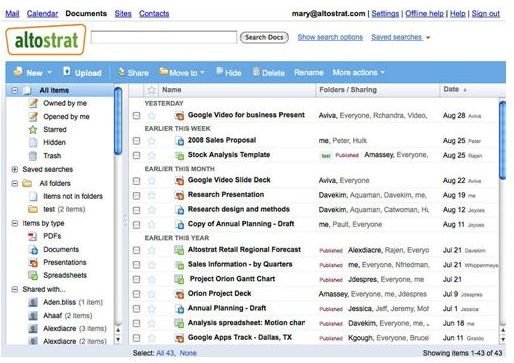Check the box for Orion Project Deck
The height and width of the screenshot is (363, 514).
tap(136, 294)
